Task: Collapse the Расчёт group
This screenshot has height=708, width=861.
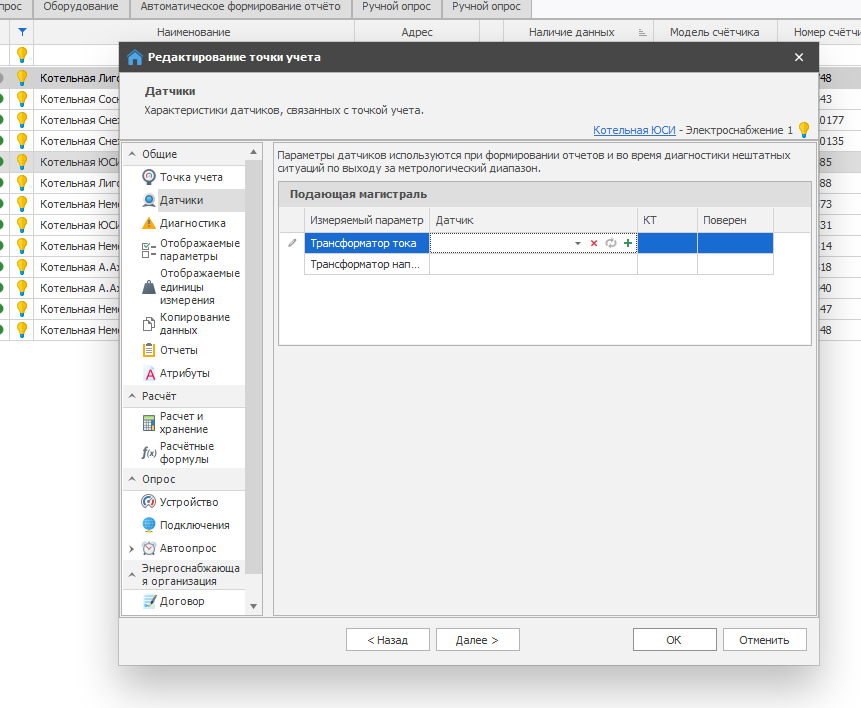Action: click(132, 395)
